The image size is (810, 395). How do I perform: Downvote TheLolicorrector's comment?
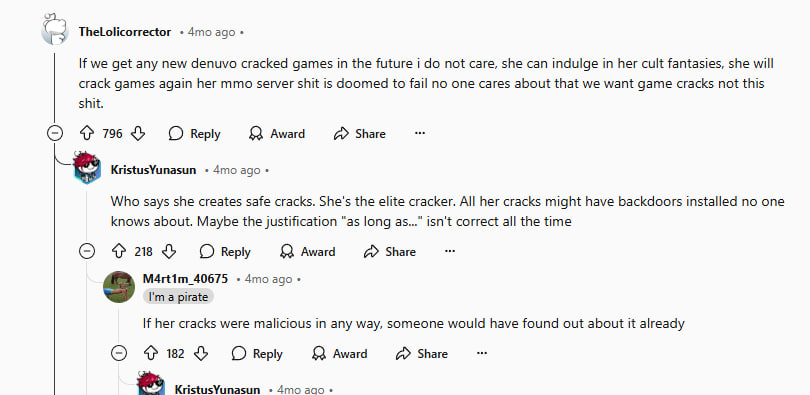click(x=138, y=134)
